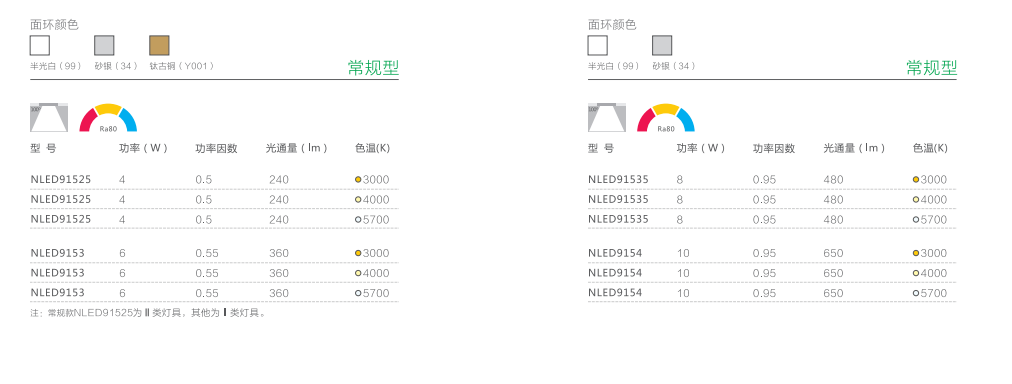The width and height of the screenshot is (1012, 384).
Task: Click power factor 0.55 in NLED9153 5700K row
Action: (x=207, y=293)
